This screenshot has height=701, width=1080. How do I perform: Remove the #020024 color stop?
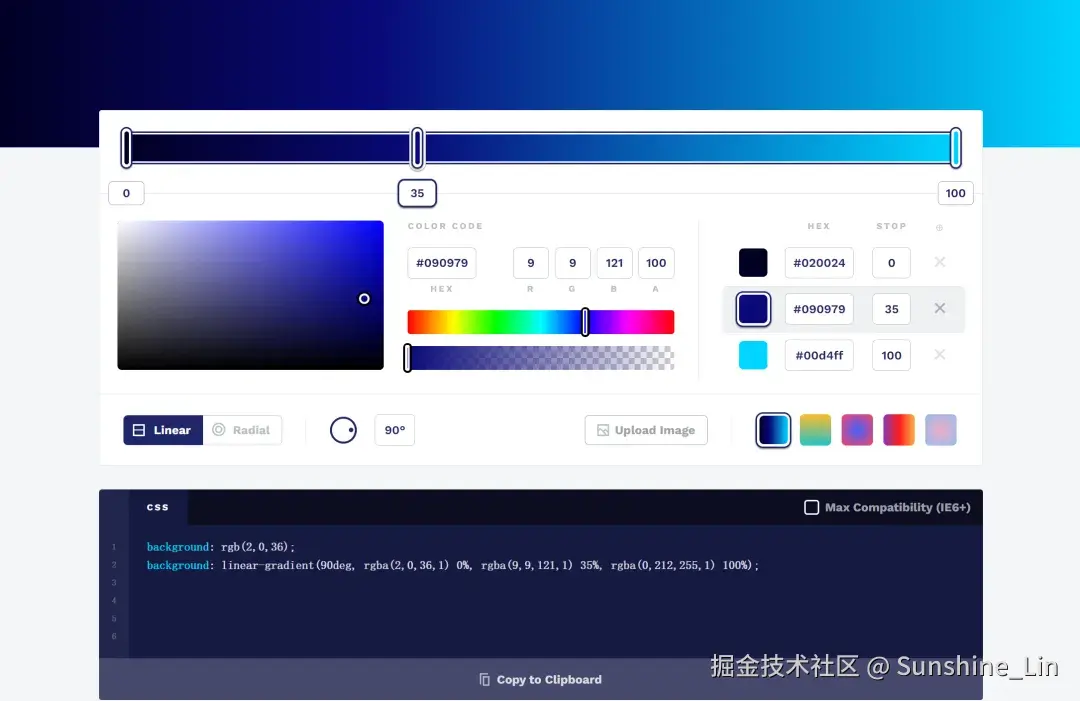(x=939, y=262)
